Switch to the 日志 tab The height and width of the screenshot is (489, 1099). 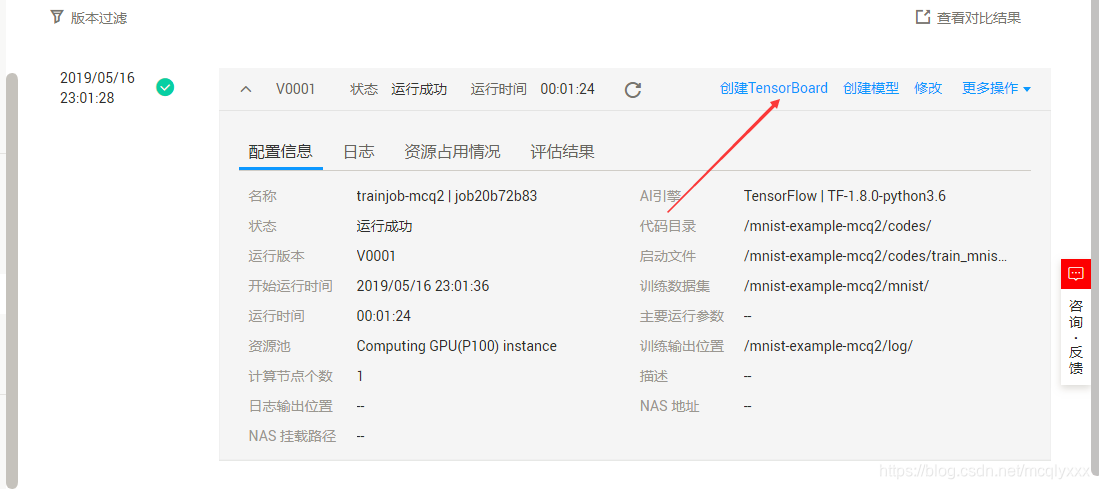click(x=359, y=152)
